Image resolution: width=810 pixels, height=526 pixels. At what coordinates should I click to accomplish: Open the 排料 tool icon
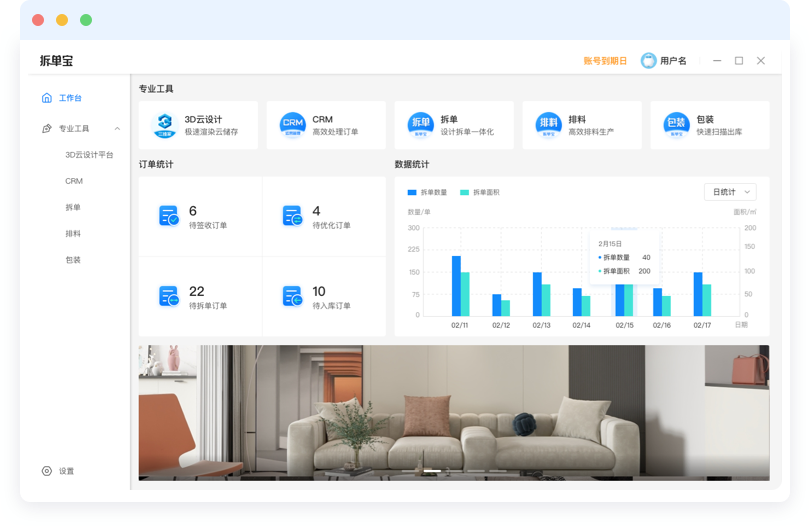click(x=549, y=124)
